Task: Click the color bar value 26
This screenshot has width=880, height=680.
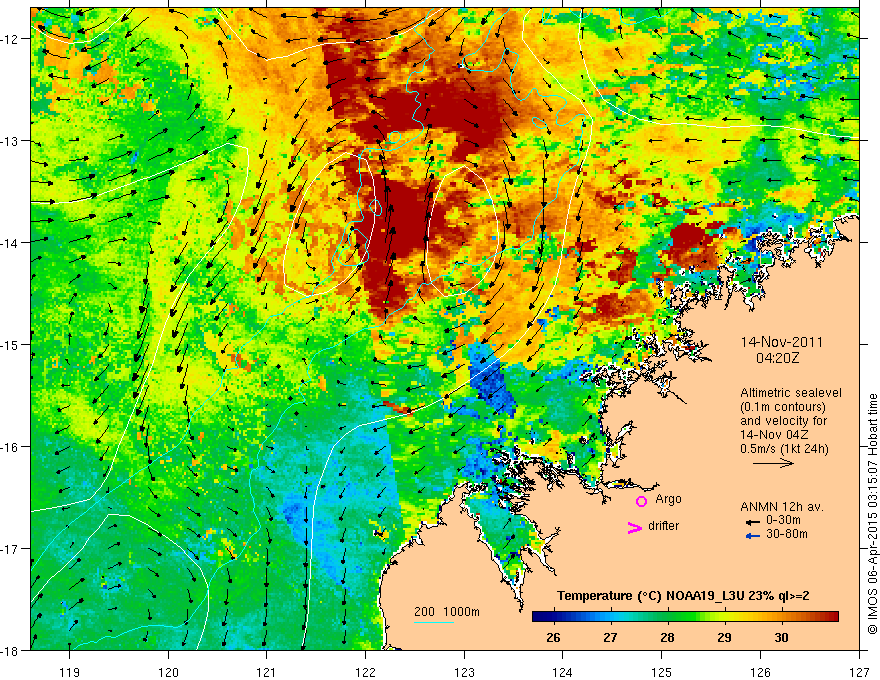Action: (x=553, y=637)
